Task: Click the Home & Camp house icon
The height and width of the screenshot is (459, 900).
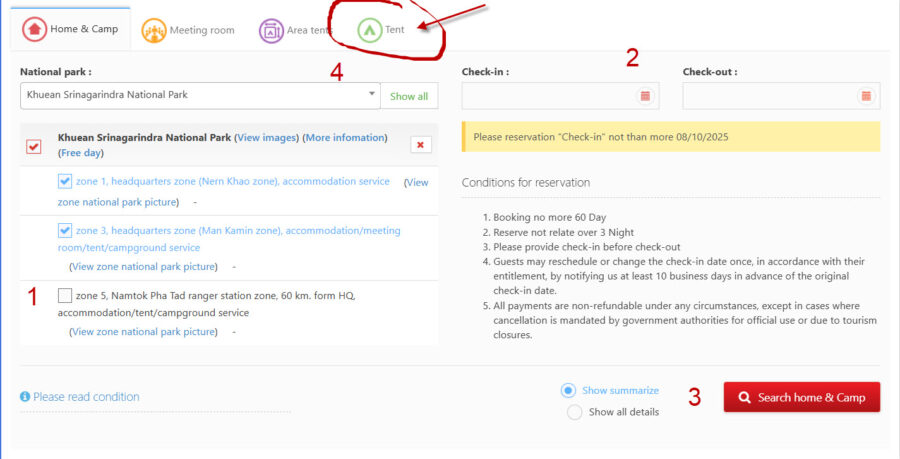Action: pos(34,29)
